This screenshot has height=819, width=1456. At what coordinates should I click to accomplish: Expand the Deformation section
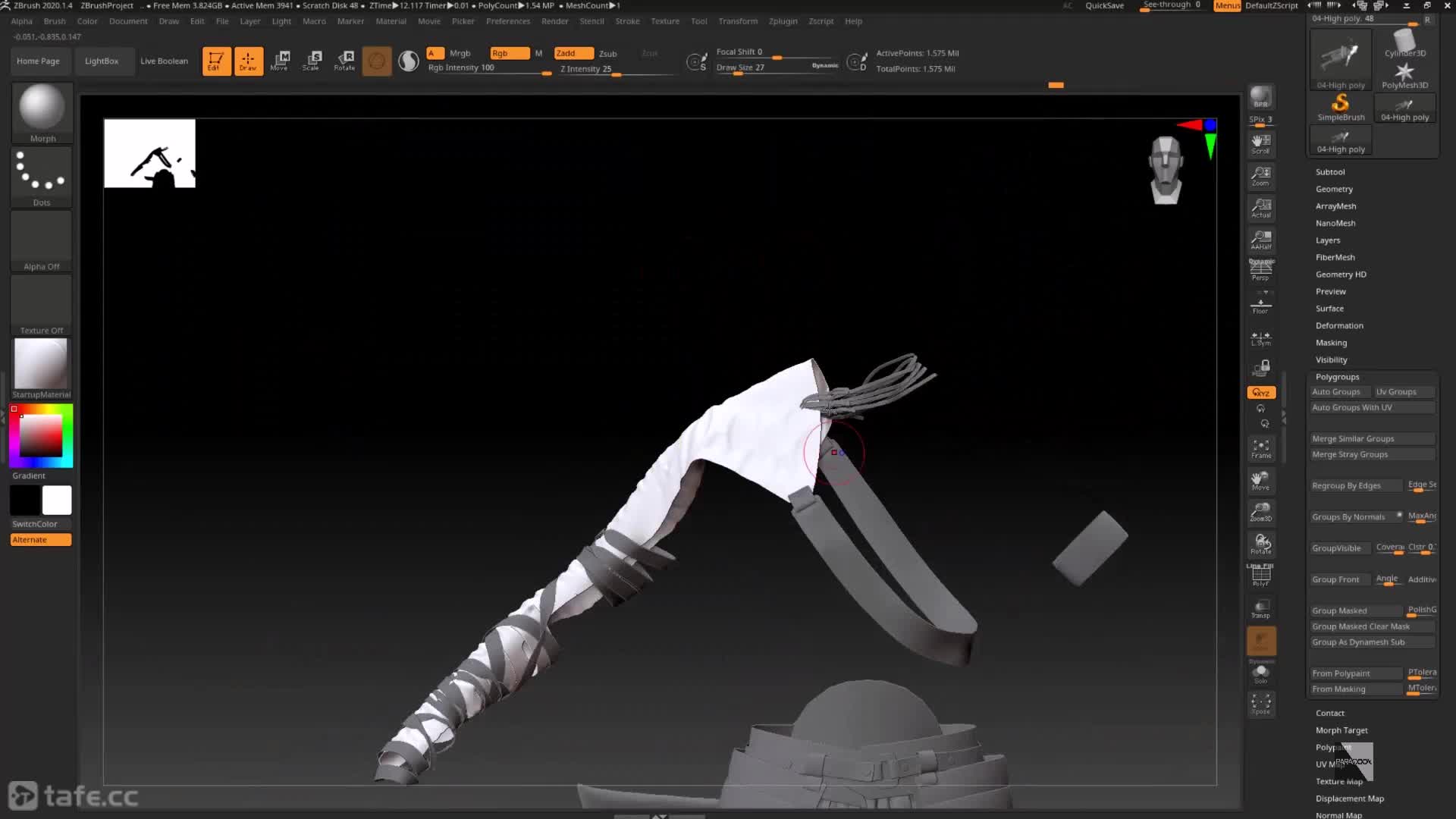1339,325
